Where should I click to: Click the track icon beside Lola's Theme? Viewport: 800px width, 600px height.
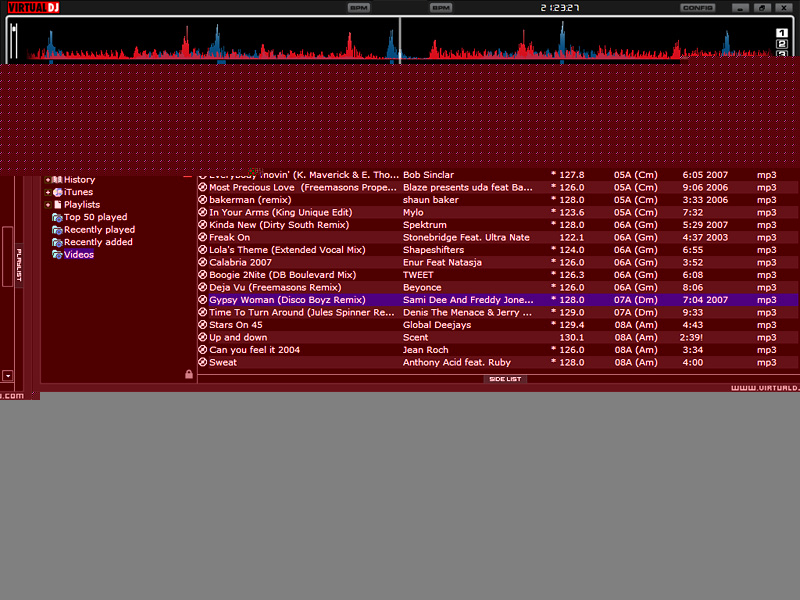pos(203,250)
